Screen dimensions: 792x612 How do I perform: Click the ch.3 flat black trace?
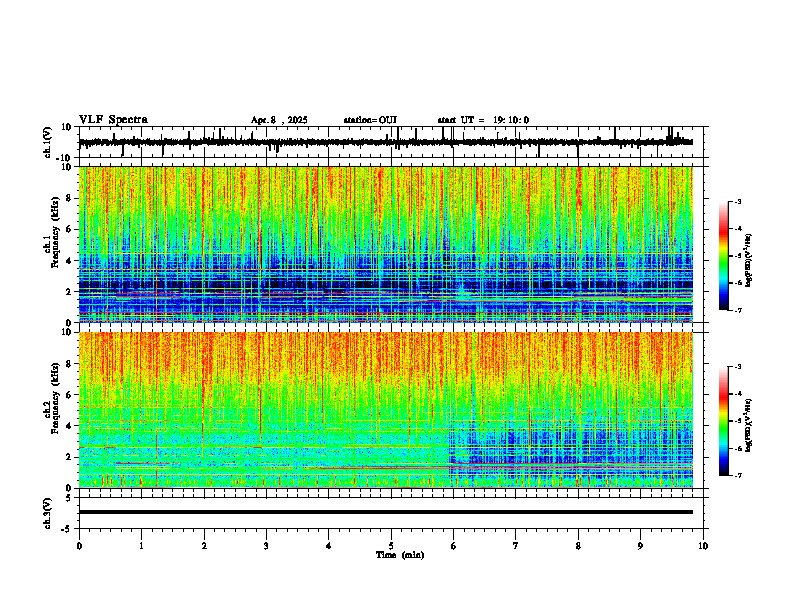click(x=385, y=512)
